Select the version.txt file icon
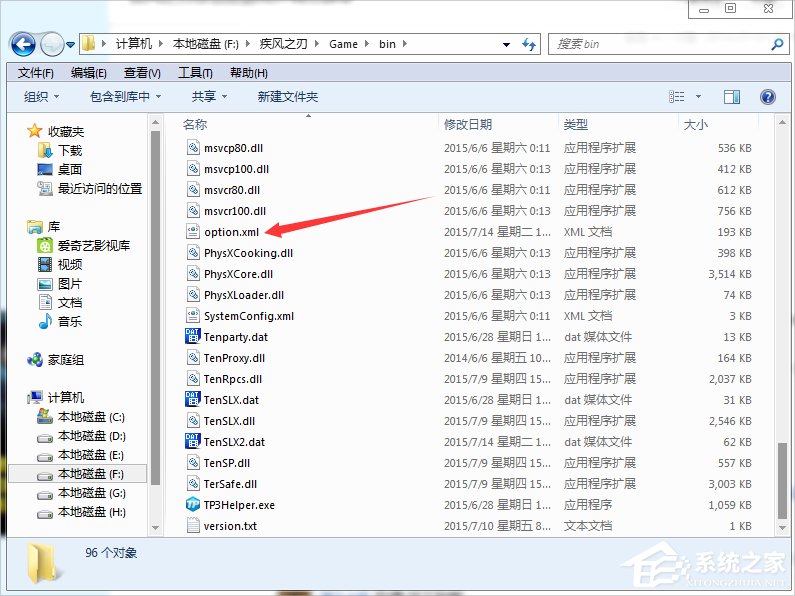This screenshot has width=795, height=596. [x=193, y=526]
